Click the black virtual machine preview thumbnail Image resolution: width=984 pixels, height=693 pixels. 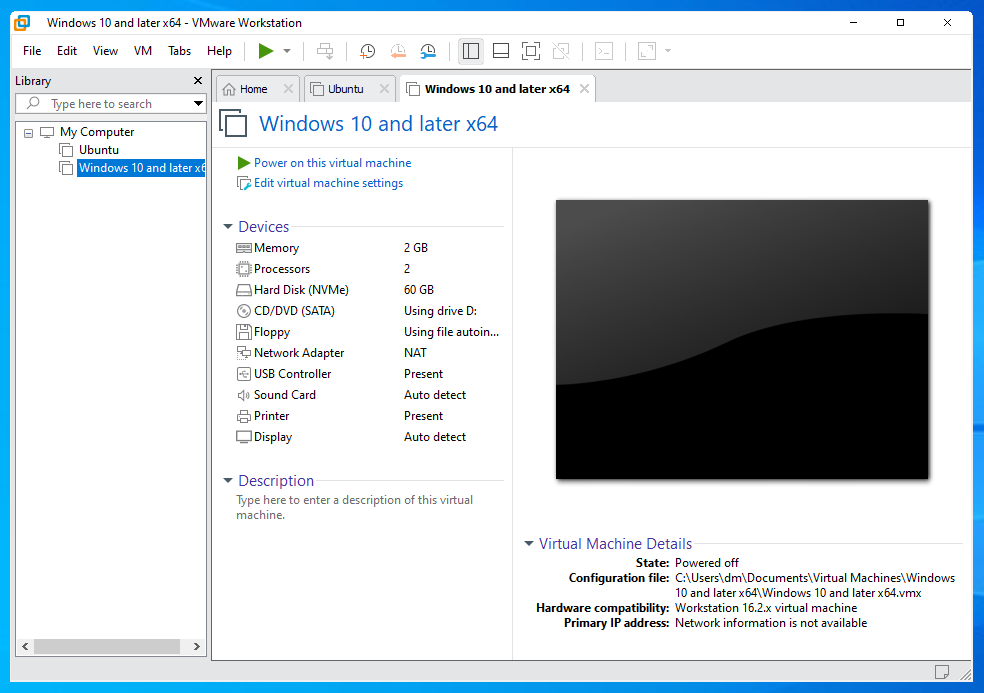pos(742,340)
